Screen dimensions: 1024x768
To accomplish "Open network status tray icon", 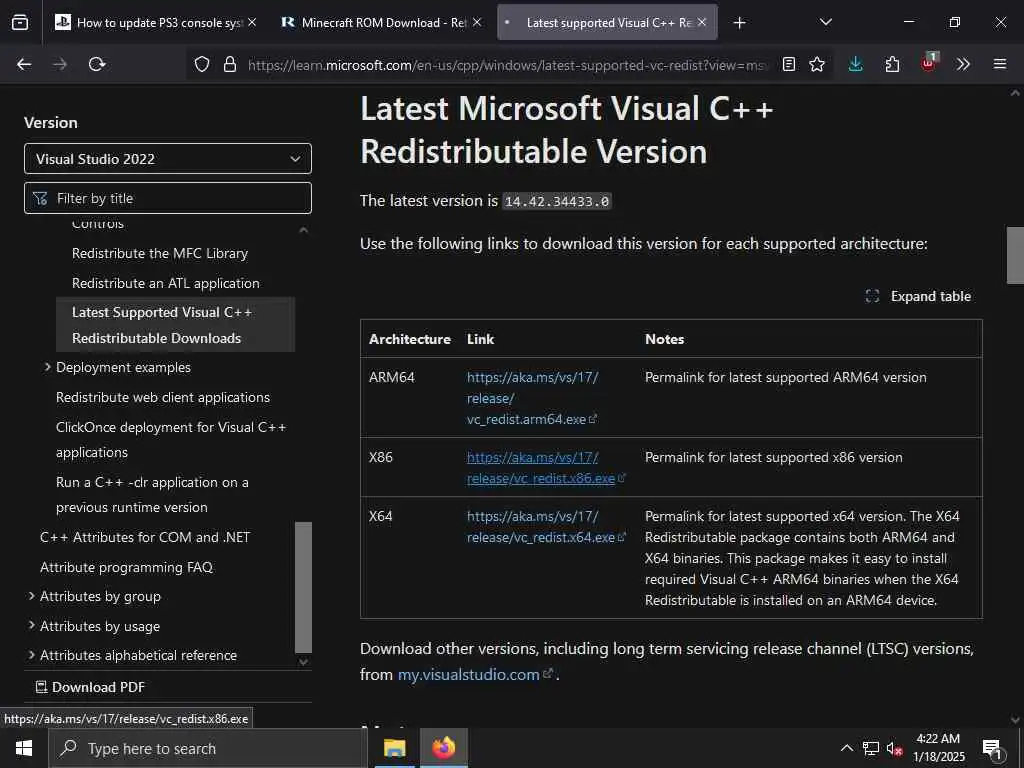I will point(871,748).
